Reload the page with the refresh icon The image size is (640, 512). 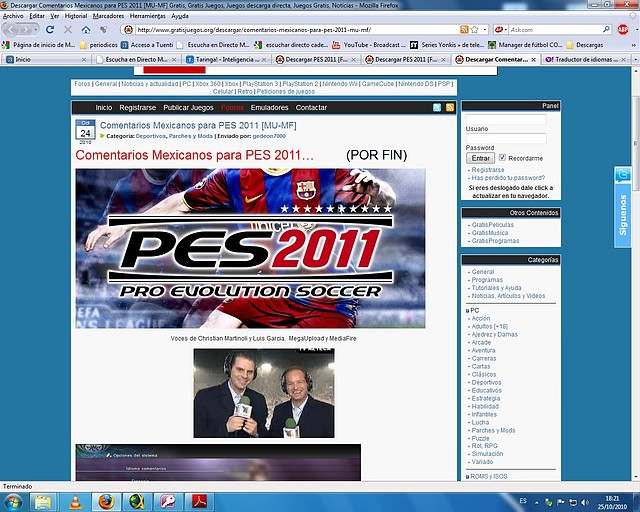coord(50,29)
